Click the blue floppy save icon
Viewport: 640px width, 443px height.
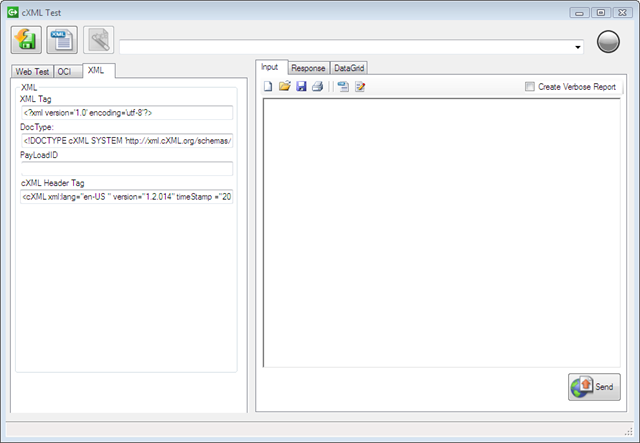tap(301, 86)
